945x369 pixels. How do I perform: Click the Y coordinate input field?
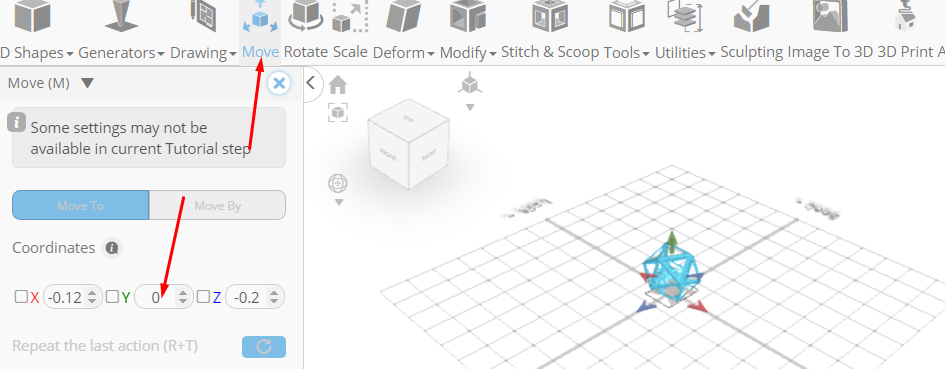point(164,297)
